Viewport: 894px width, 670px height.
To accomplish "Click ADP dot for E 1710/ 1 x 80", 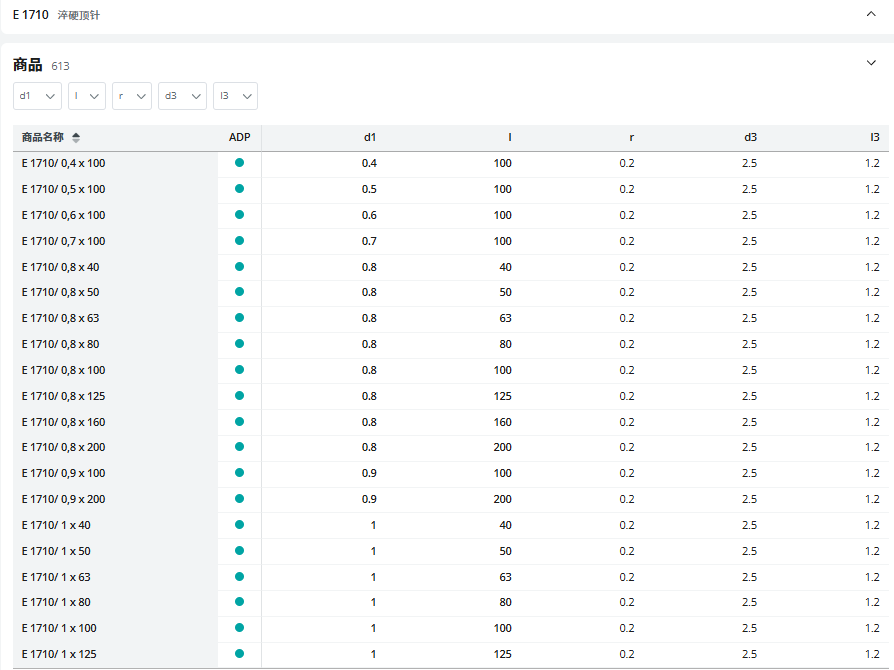I will (239, 602).
